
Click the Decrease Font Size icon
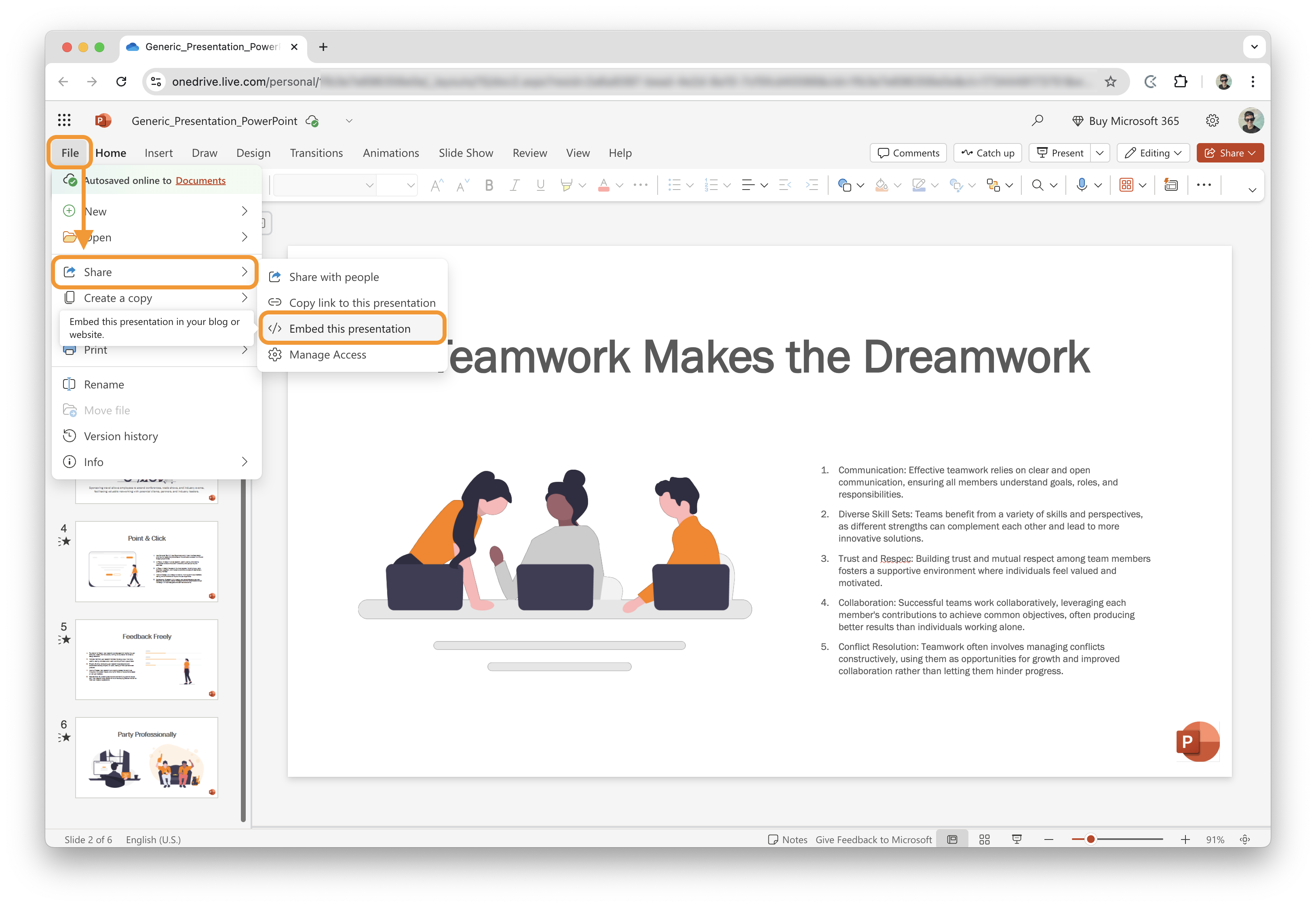point(462,185)
